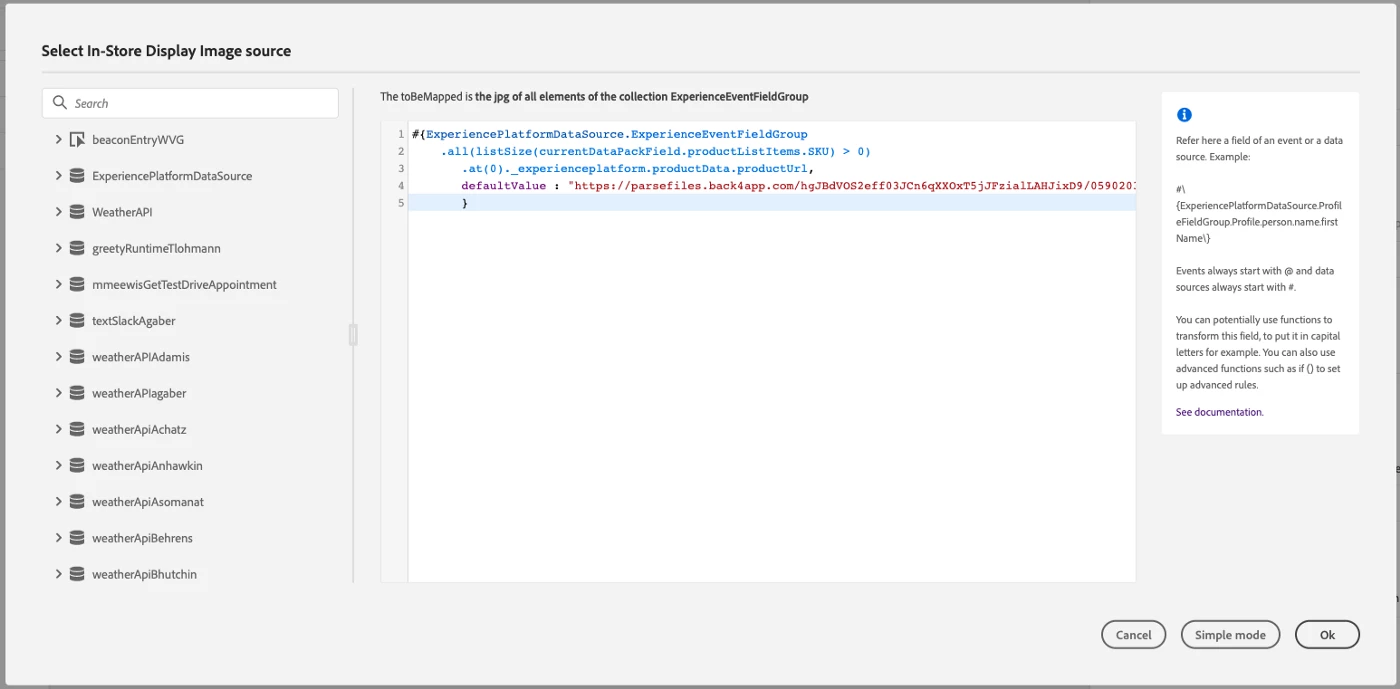Screen dimensions: 1400x689
Task: Select textSlackAgaber in the tree
Action: (x=134, y=321)
